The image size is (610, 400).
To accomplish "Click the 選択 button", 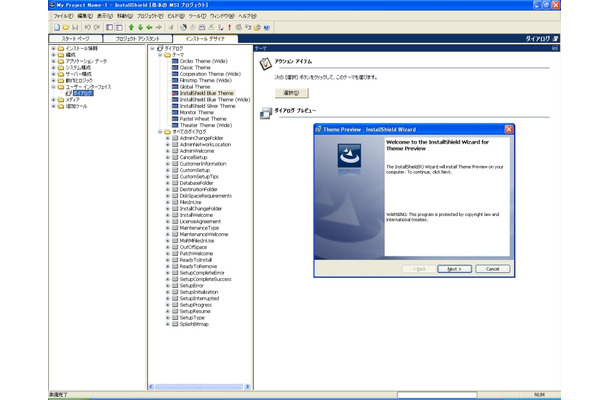I will coord(291,93).
